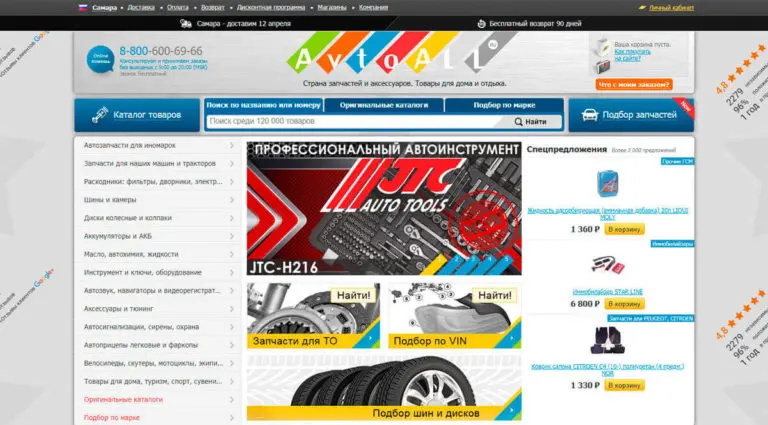This screenshot has width=768, height=425.
Task: Open the blue canister product image
Action: [607, 184]
